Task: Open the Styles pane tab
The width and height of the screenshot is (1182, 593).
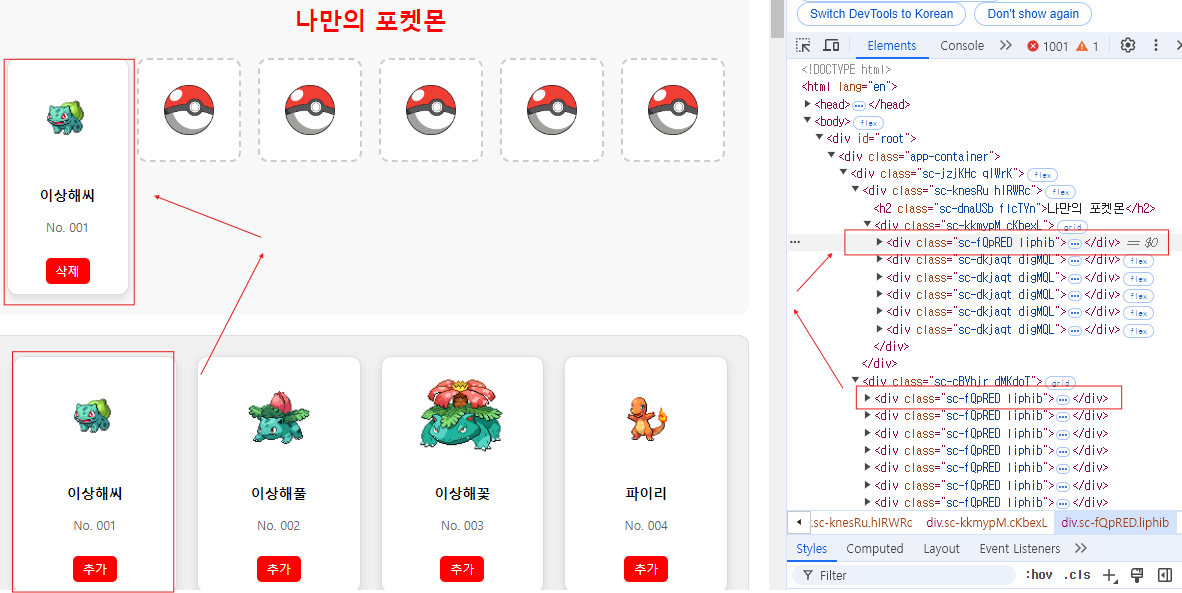Action: [812, 549]
